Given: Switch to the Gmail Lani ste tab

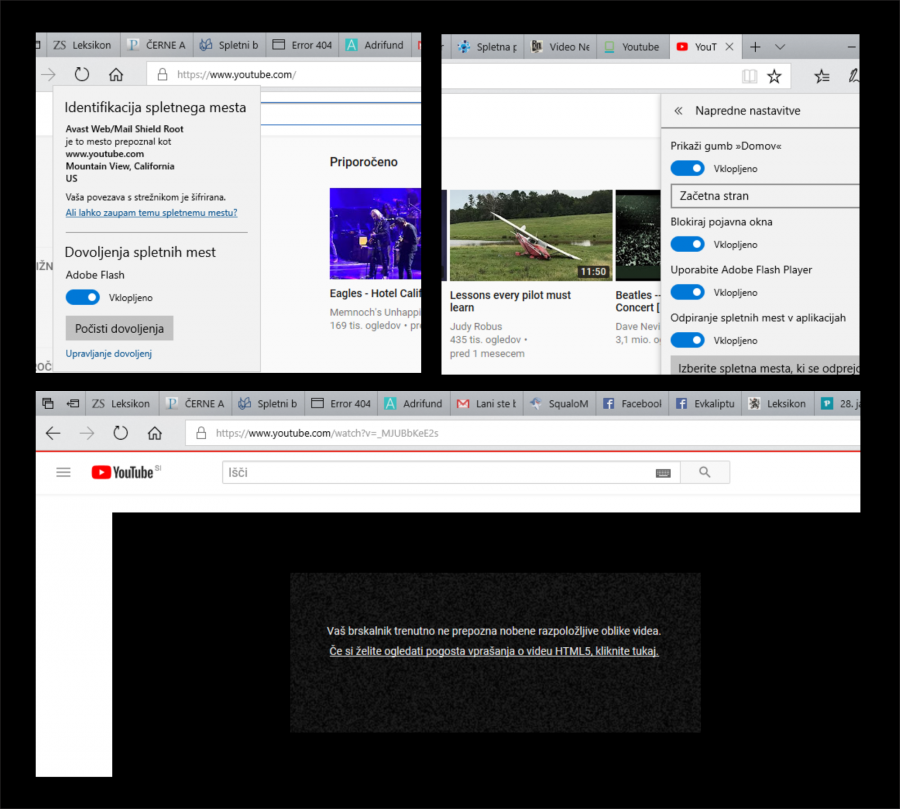Looking at the screenshot, I should click(x=487, y=404).
